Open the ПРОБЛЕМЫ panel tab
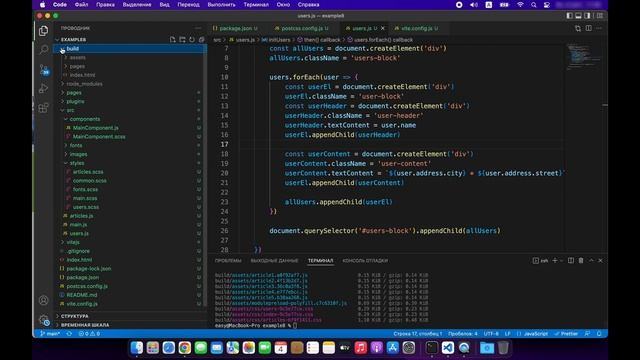The width and height of the screenshot is (640, 360). click(x=228, y=260)
